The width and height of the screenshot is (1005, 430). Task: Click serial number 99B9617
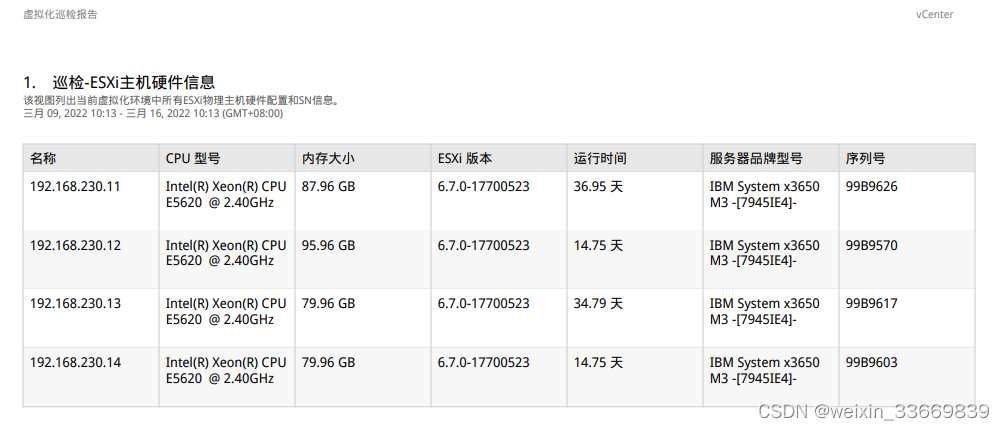872,304
